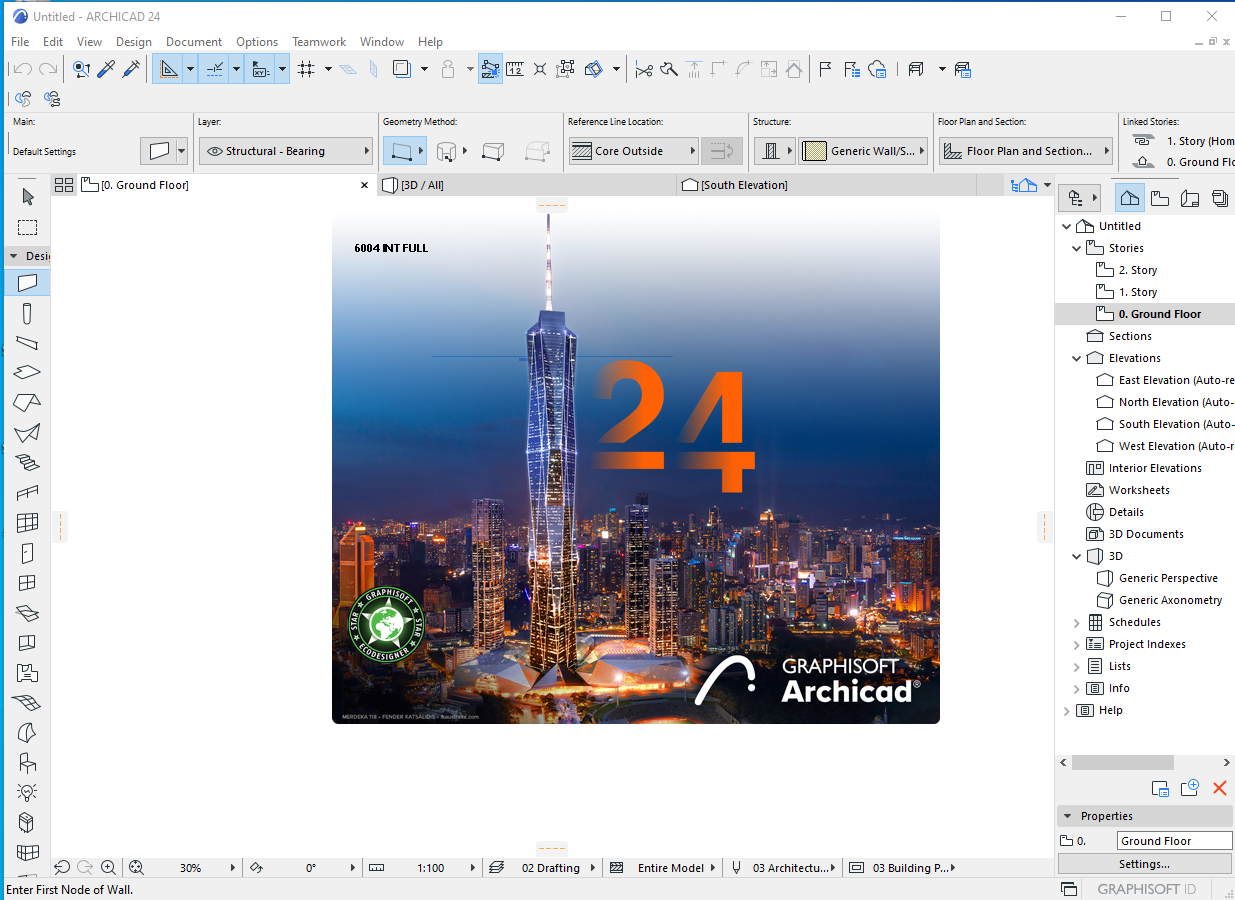Select the Door tool
Screen dimensions: 1235x900
pos(27,553)
